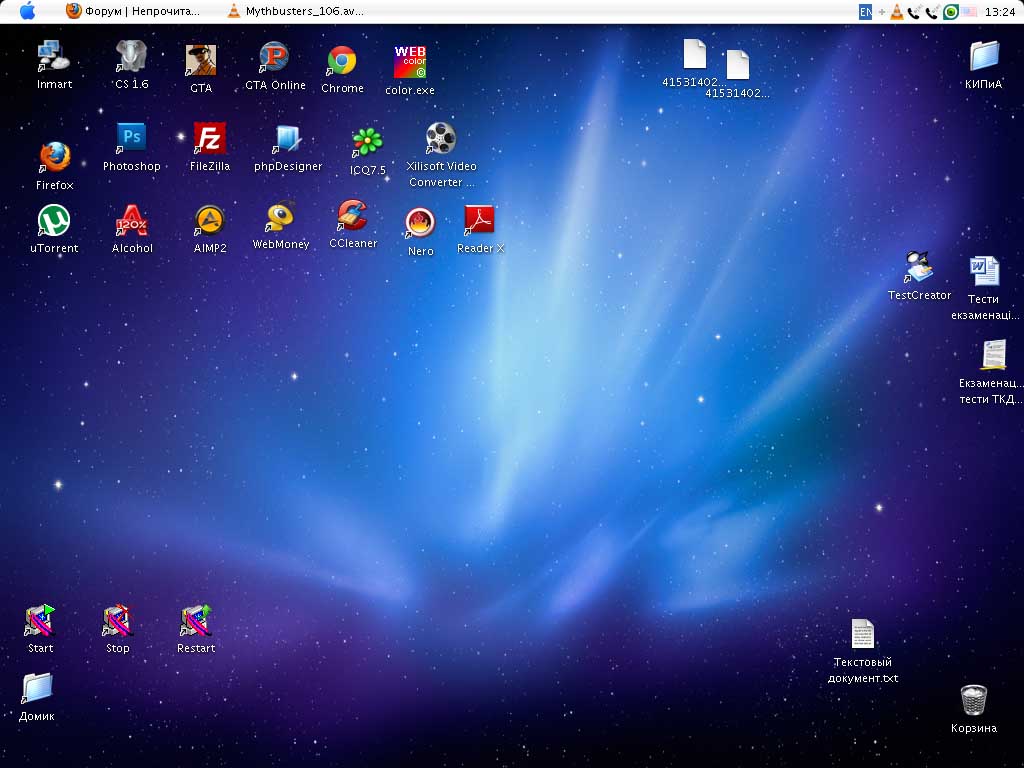The image size is (1024, 768).
Task: Select the TestCreator desktop icon
Action: (x=918, y=268)
